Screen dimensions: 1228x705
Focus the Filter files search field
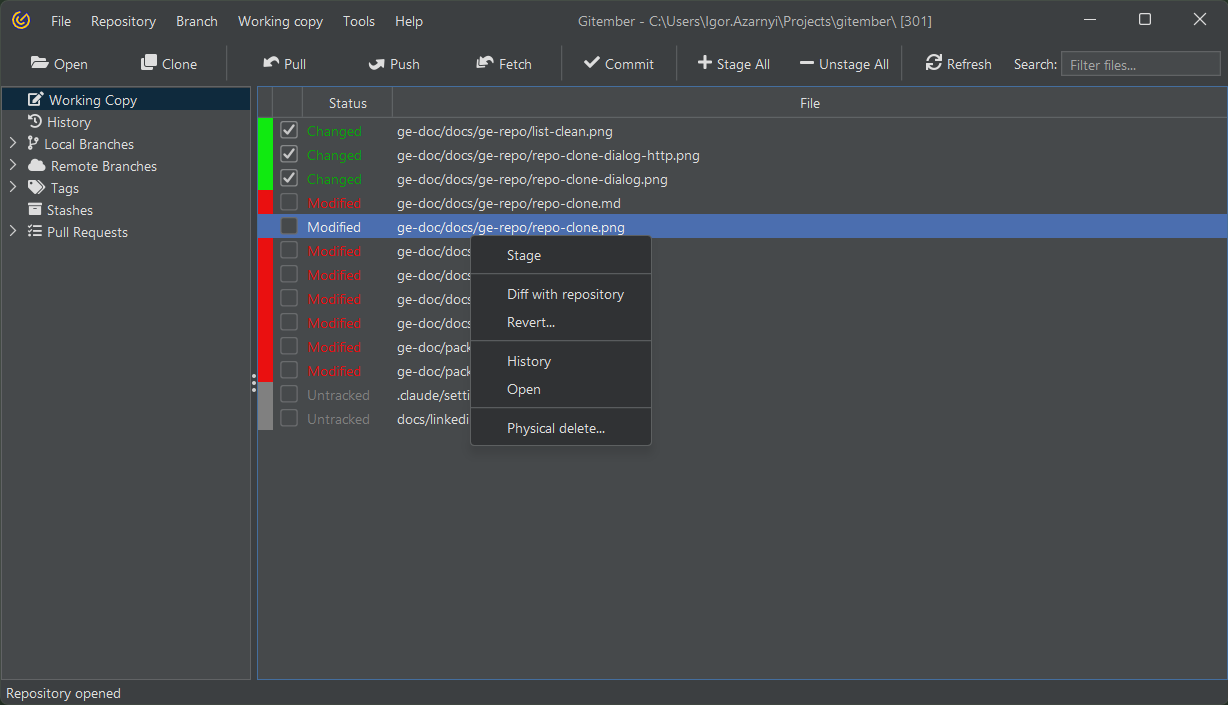click(1140, 64)
